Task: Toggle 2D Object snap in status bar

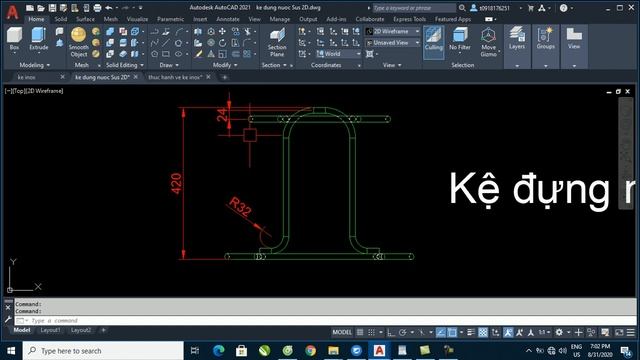Action: (x=452, y=333)
